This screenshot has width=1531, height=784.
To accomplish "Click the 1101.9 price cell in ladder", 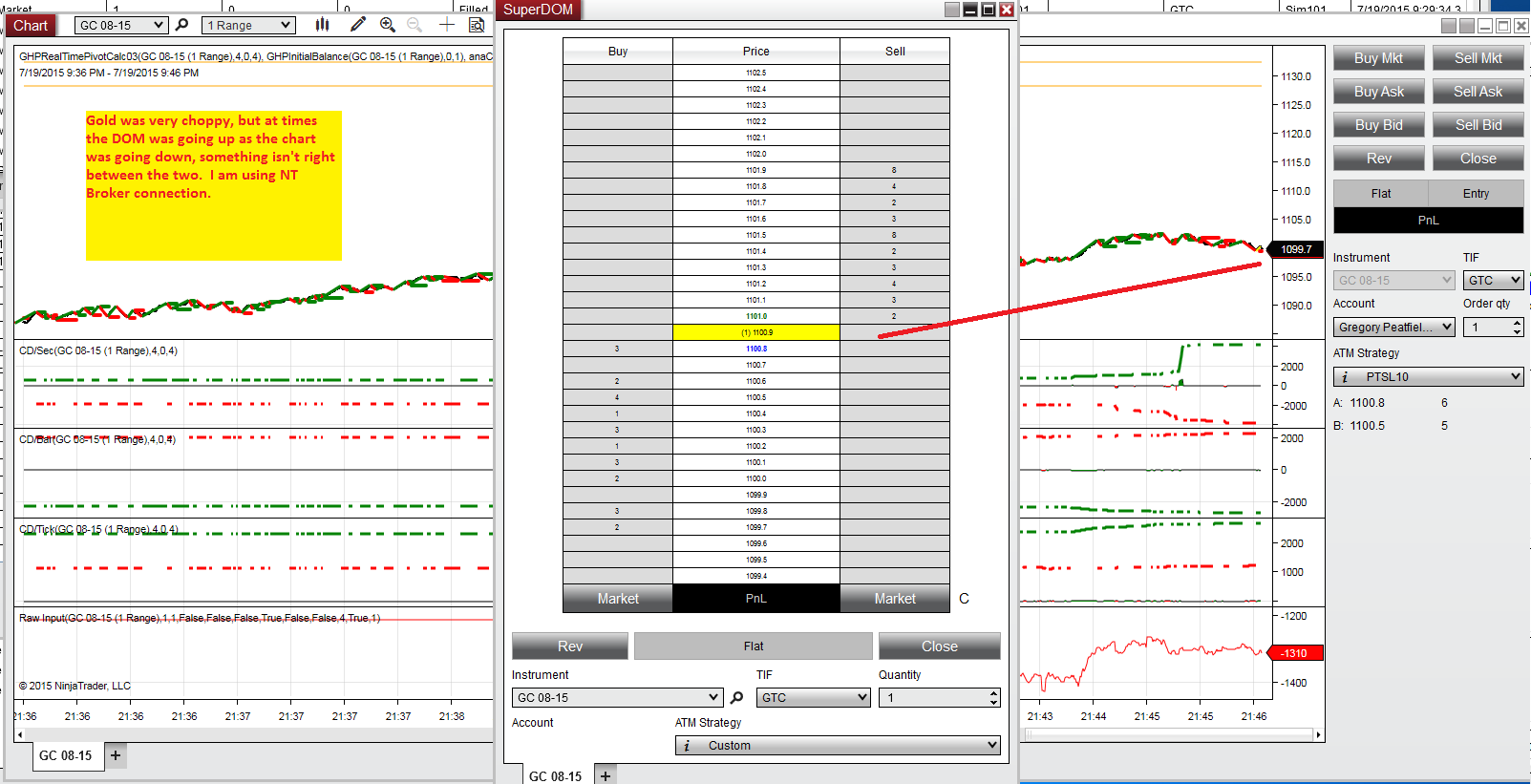I will point(756,170).
